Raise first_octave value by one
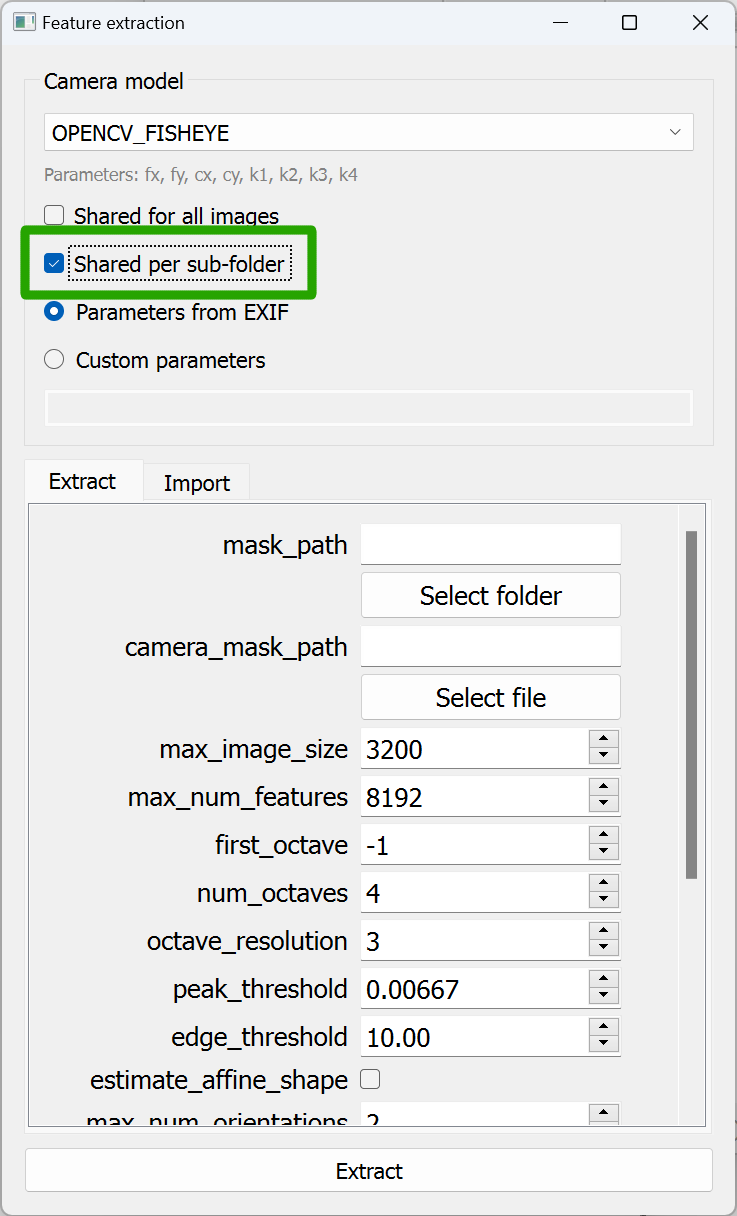 click(x=604, y=837)
